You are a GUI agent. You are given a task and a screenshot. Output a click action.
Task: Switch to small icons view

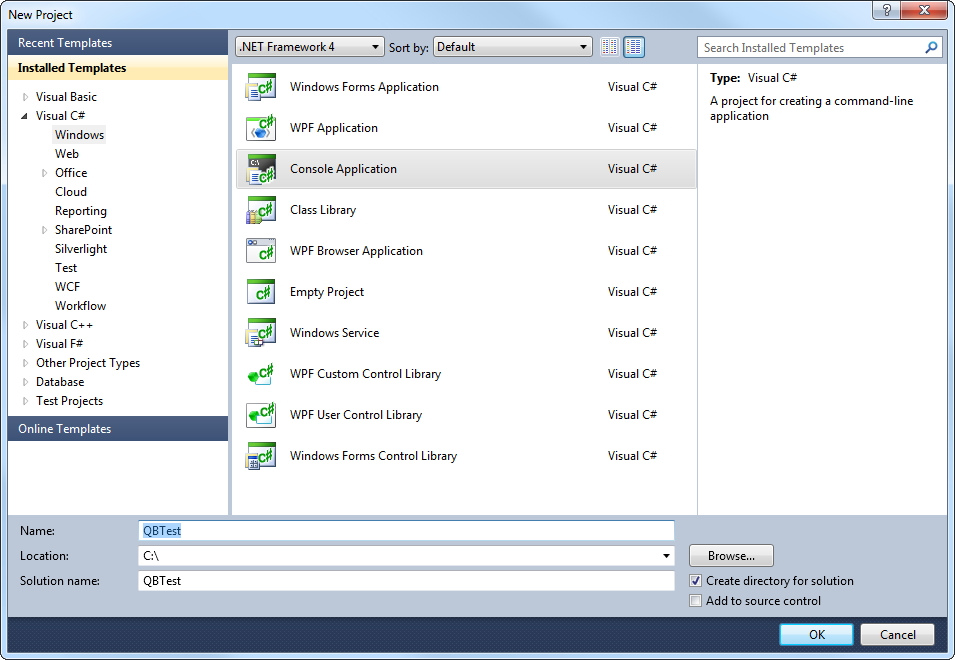pos(610,47)
